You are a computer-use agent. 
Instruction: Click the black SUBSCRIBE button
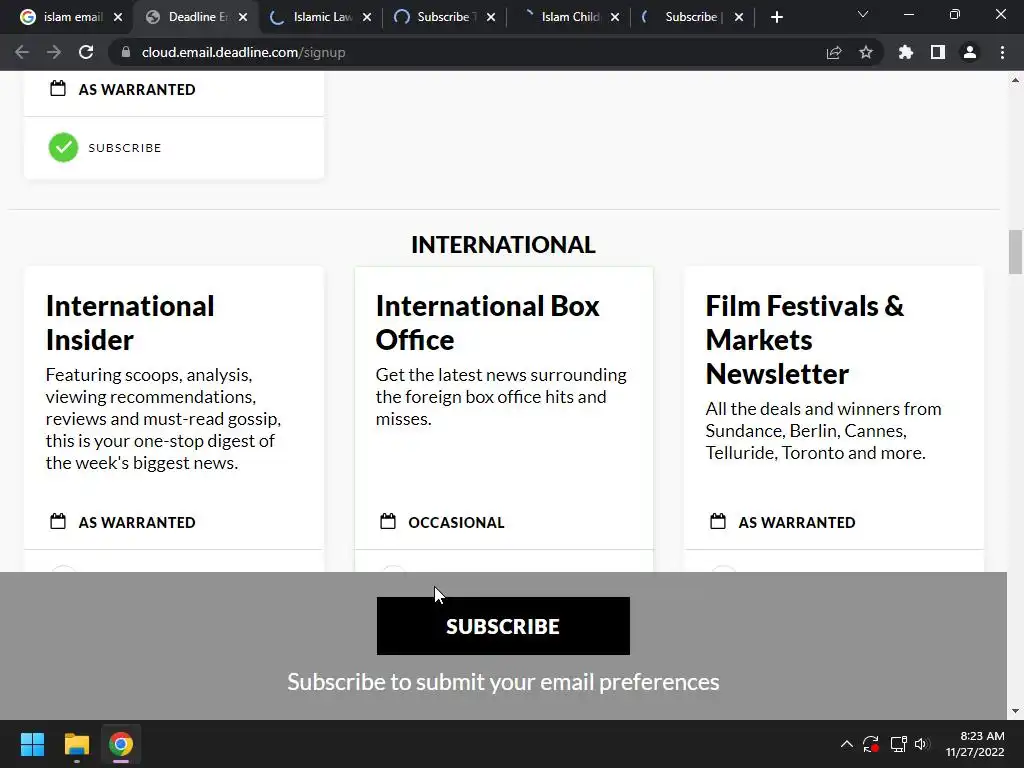pos(503,626)
